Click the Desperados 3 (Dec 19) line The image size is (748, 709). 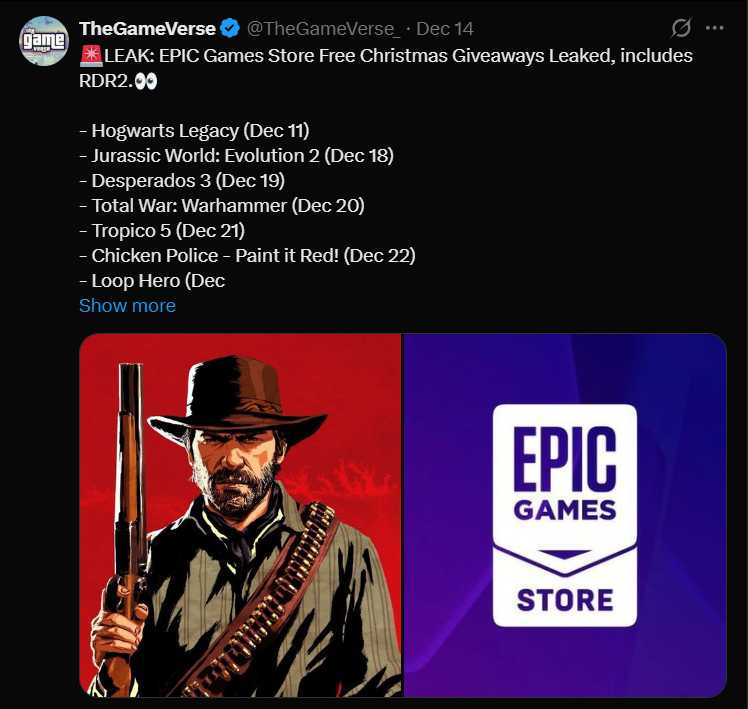182,181
